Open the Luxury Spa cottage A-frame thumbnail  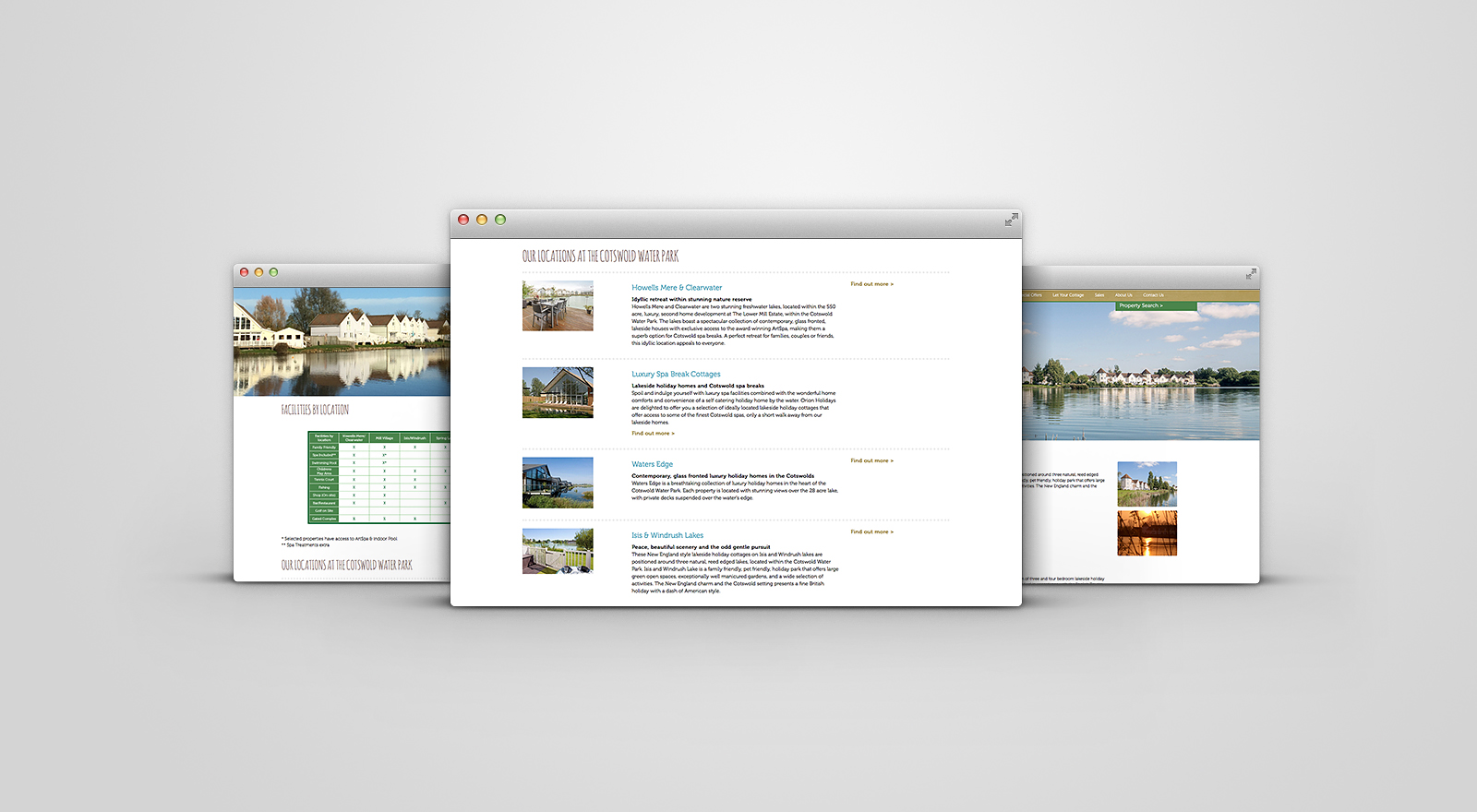[558, 392]
